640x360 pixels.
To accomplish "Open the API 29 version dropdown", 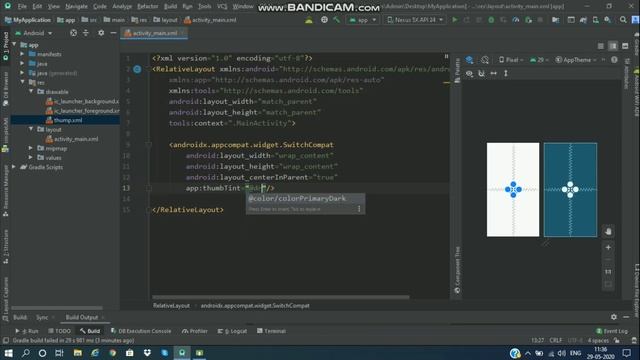I will 539,60.
